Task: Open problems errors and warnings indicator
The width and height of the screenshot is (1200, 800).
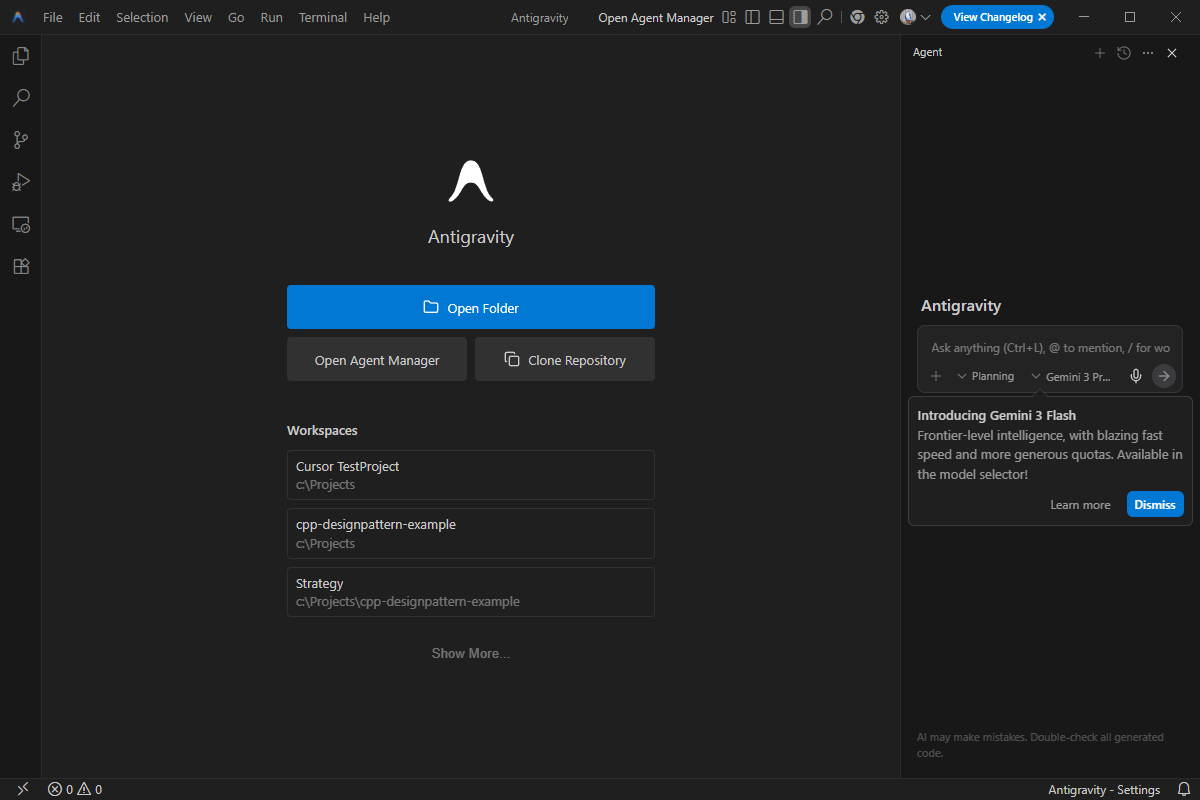Action: coord(75,789)
